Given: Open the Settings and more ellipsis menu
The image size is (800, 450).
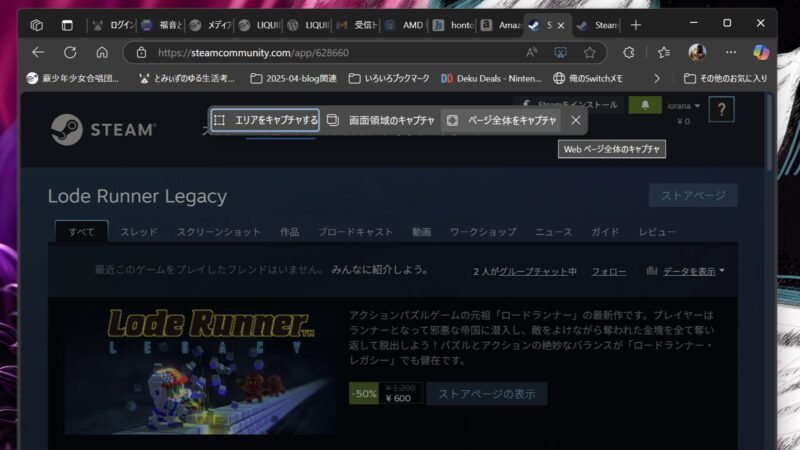Looking at the screenshot, I should [x=731, y=52].
